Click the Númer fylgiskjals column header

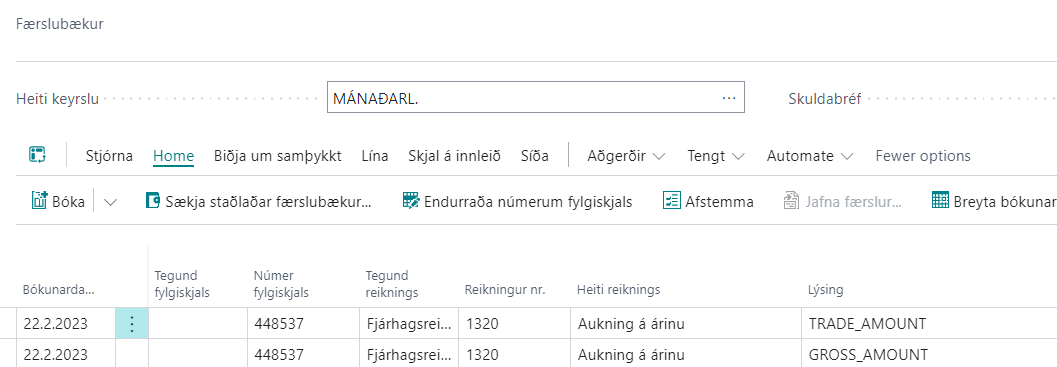tap(282, 284)
